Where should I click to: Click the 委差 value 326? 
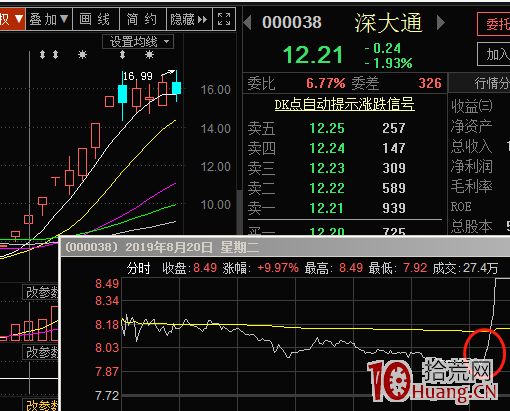tap(430, 83)
